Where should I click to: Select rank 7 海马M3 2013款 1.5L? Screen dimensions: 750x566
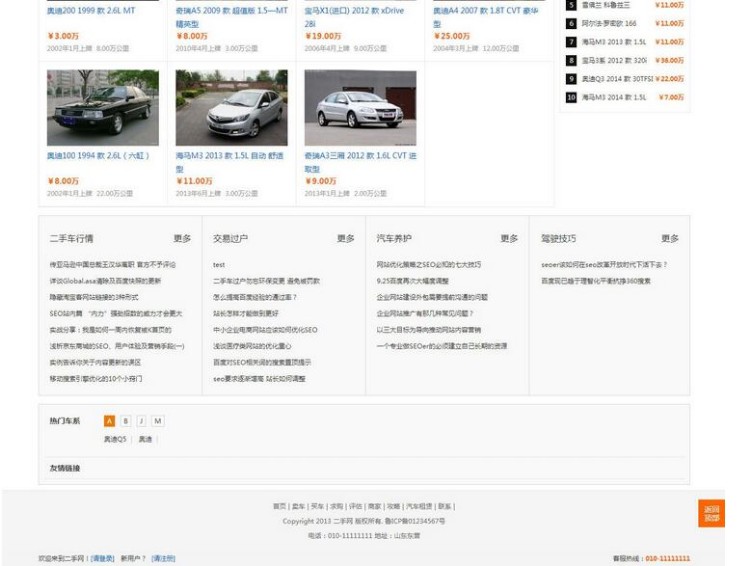pyautogui.click(x=613, y=42)
